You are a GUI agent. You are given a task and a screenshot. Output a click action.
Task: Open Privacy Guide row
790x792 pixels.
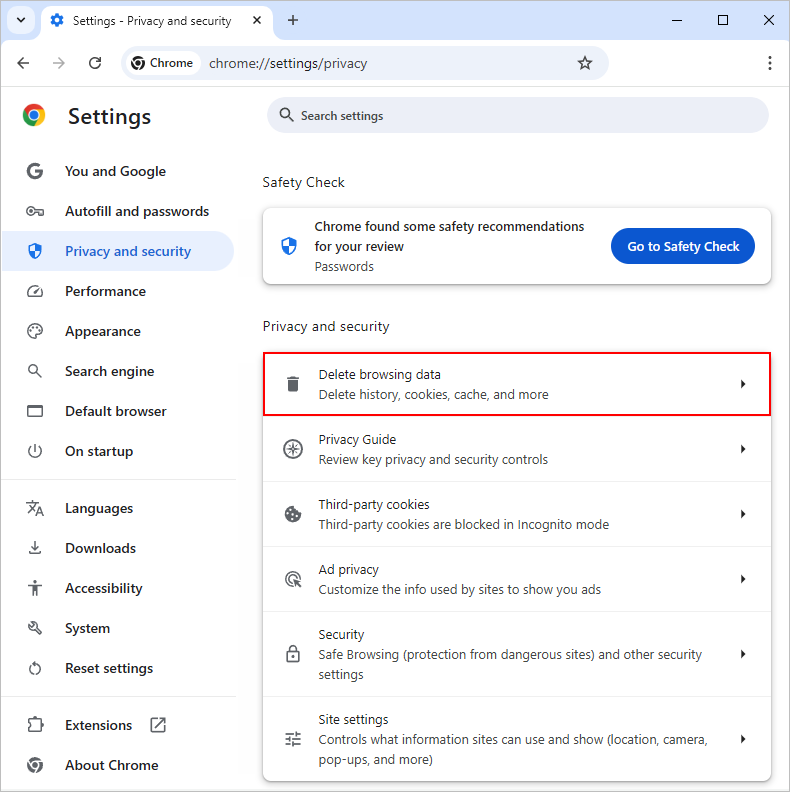517,449
